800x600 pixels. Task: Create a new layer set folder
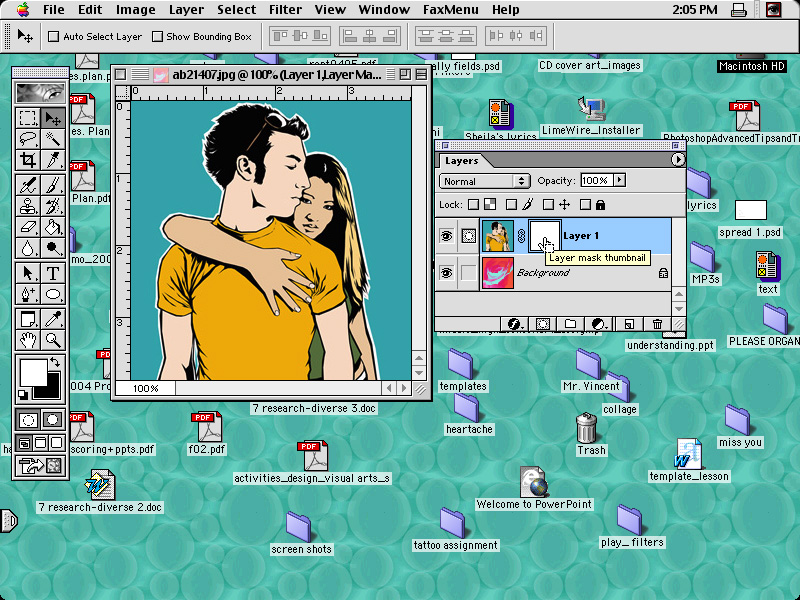coord(570,324)
